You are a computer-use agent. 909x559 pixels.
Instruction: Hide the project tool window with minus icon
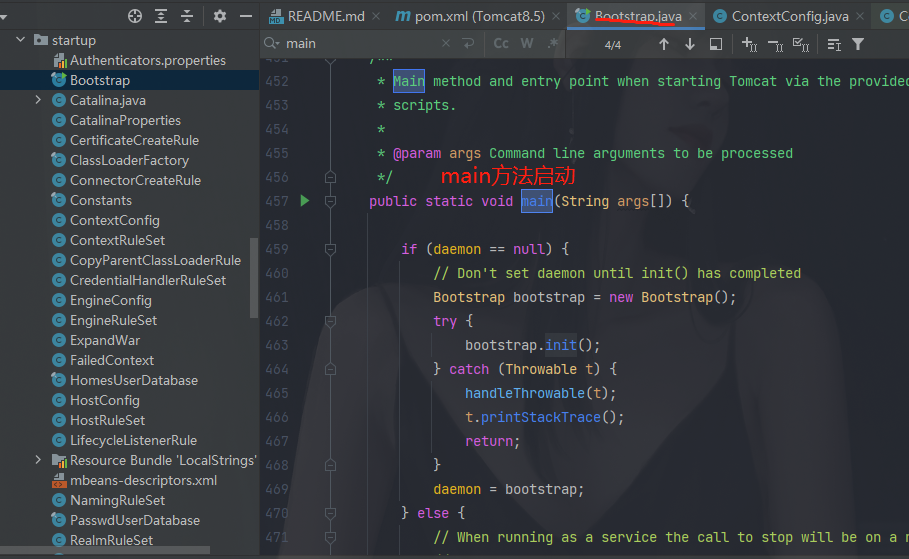click(x=245, y=16)
